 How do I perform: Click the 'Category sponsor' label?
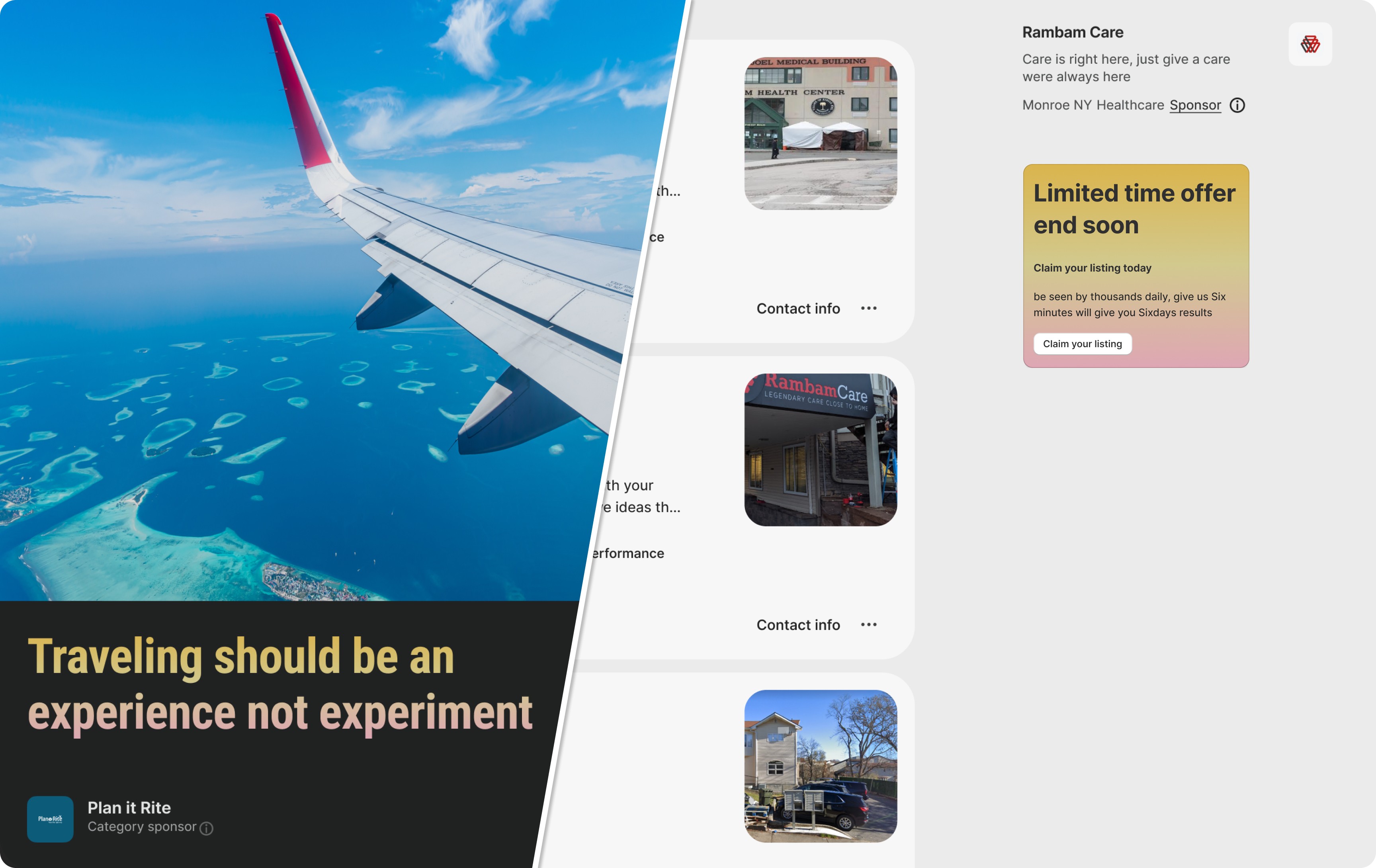[x=142, y=827]
